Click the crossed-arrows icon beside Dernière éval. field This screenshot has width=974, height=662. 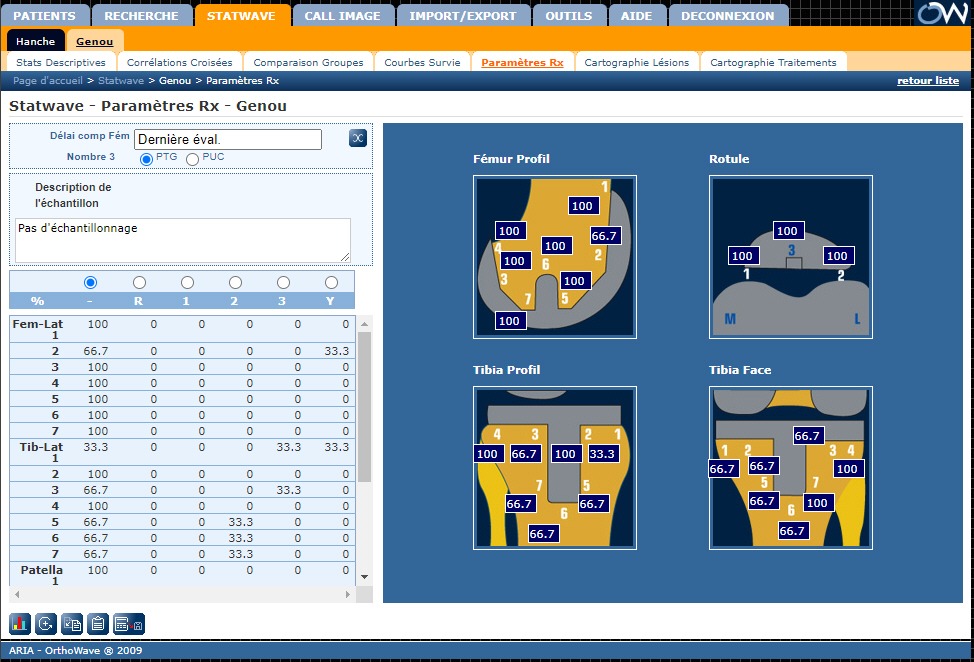(358, 138)
